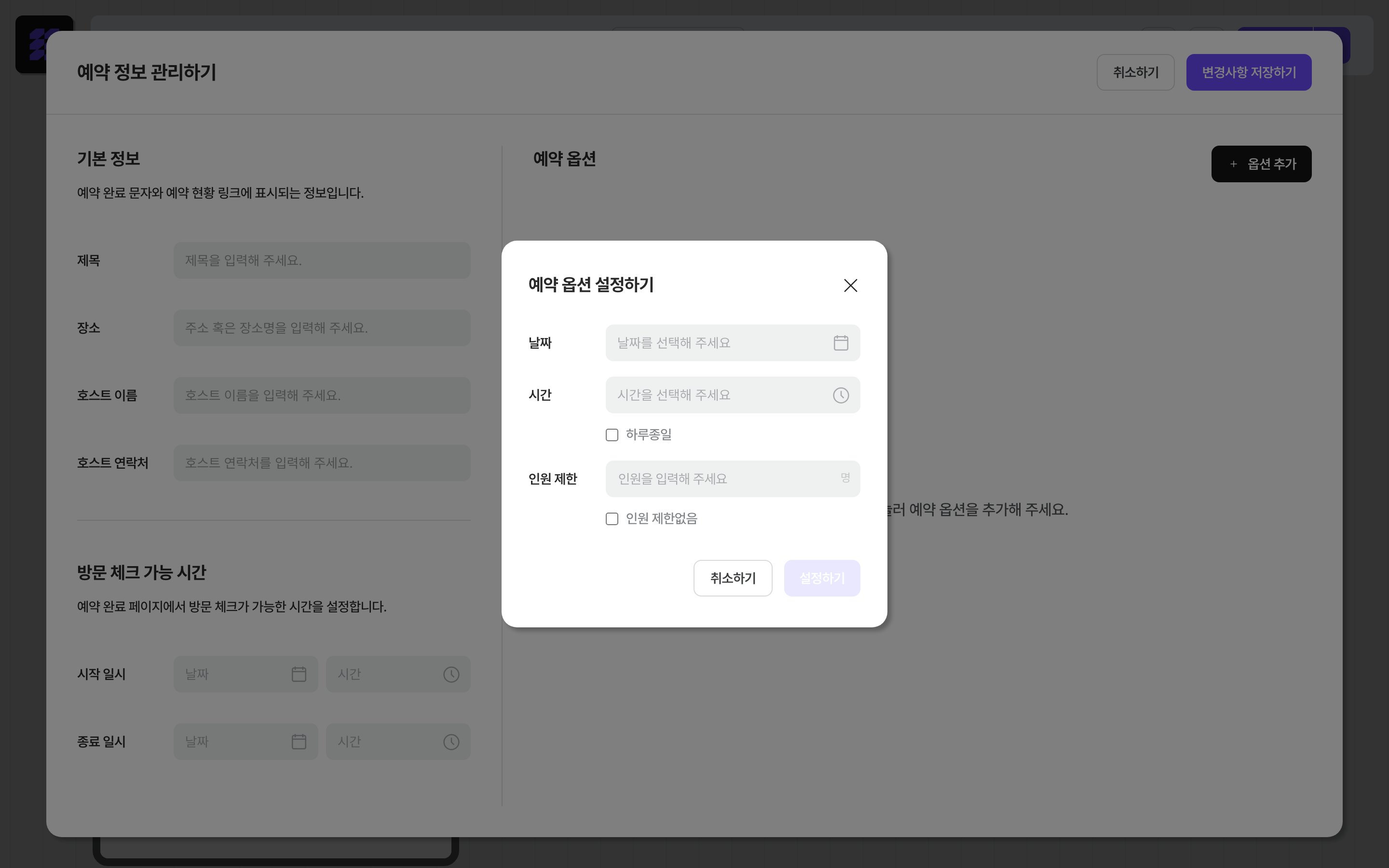Focus the 제목을 입력해 주세요 field
Image resolution: width=1389 pixels, height=868 pixels.
pyautogui.click(x=322, y=260)
